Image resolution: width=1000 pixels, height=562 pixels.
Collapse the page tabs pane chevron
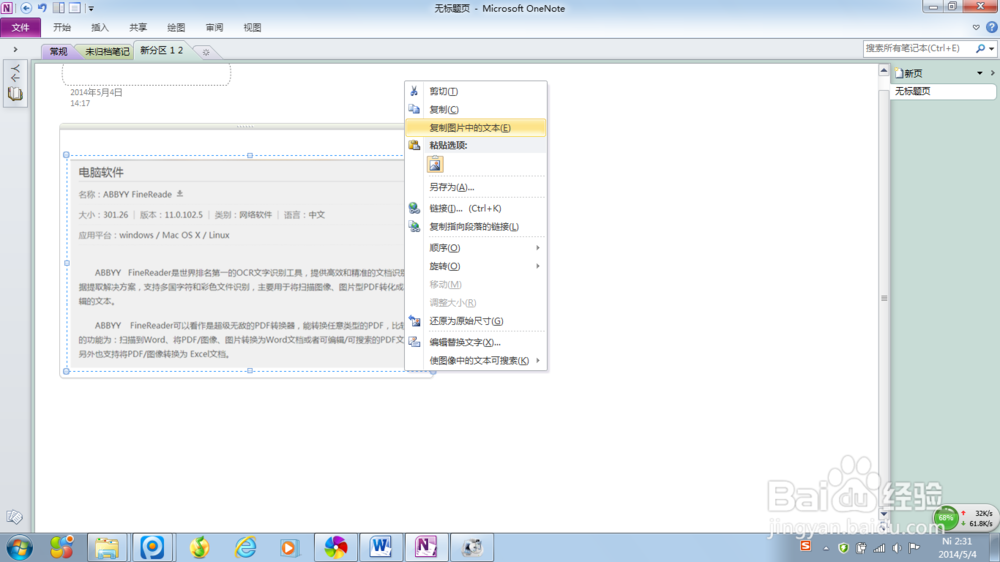(992, 73)
